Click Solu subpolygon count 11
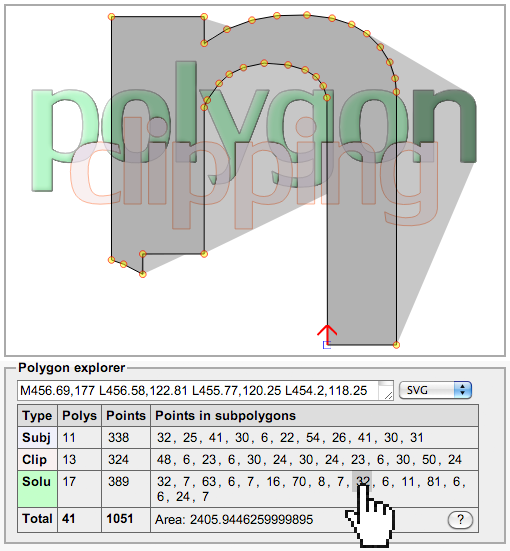 coord(408,481)
